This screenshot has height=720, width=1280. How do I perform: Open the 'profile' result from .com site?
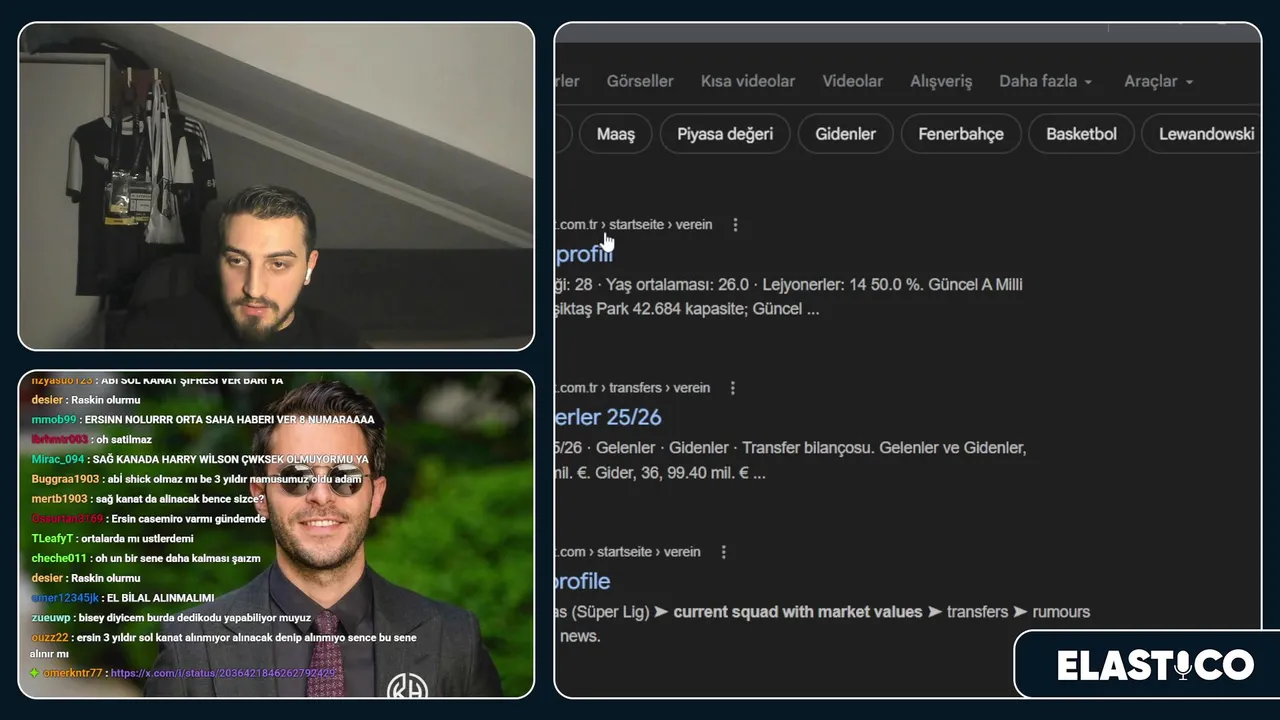(x=582, y=581)
